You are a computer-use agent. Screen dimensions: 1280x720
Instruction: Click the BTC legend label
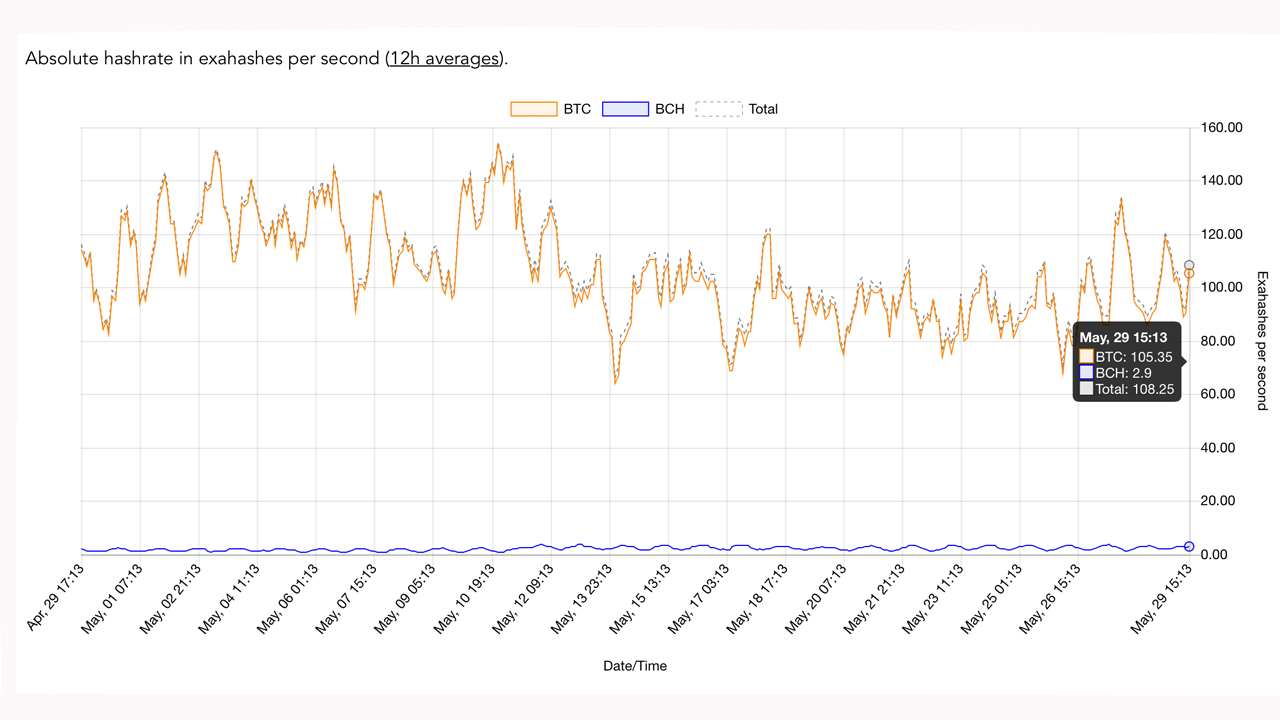(x=577, y=109)
